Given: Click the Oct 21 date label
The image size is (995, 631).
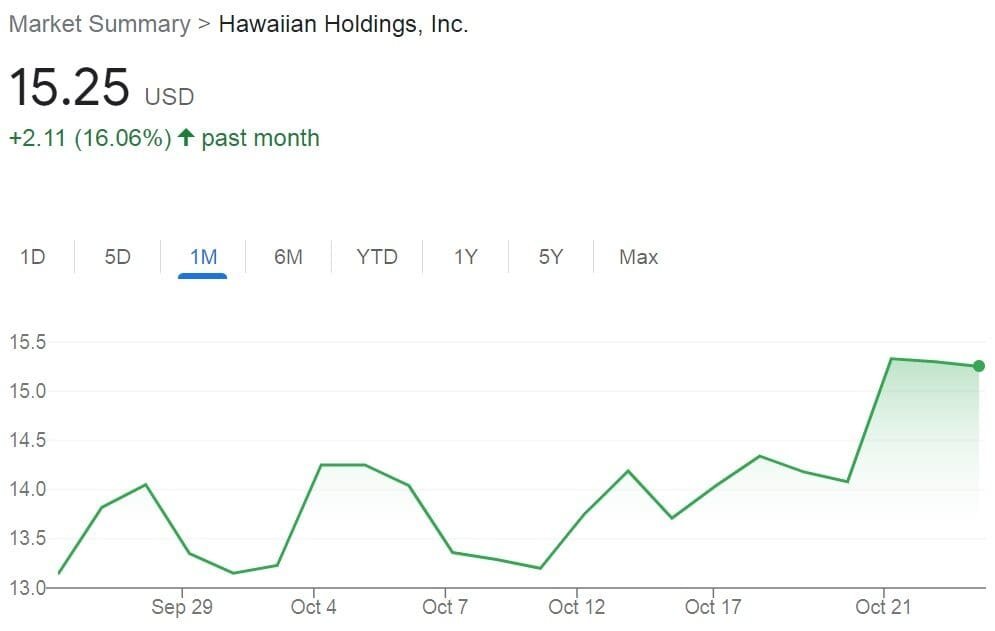Looking at the screenshot, I should pyautogui.click(x=885, y=607).
